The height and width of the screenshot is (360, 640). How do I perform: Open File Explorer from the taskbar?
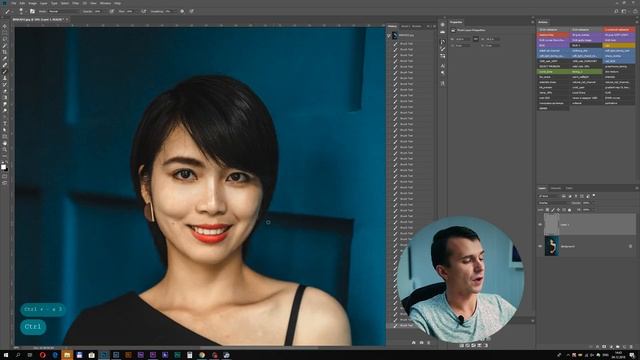67,355
